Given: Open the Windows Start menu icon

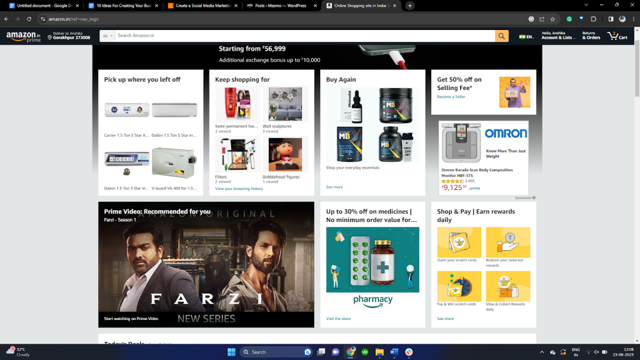Looking at the screenshot, I should click(231, 352).
